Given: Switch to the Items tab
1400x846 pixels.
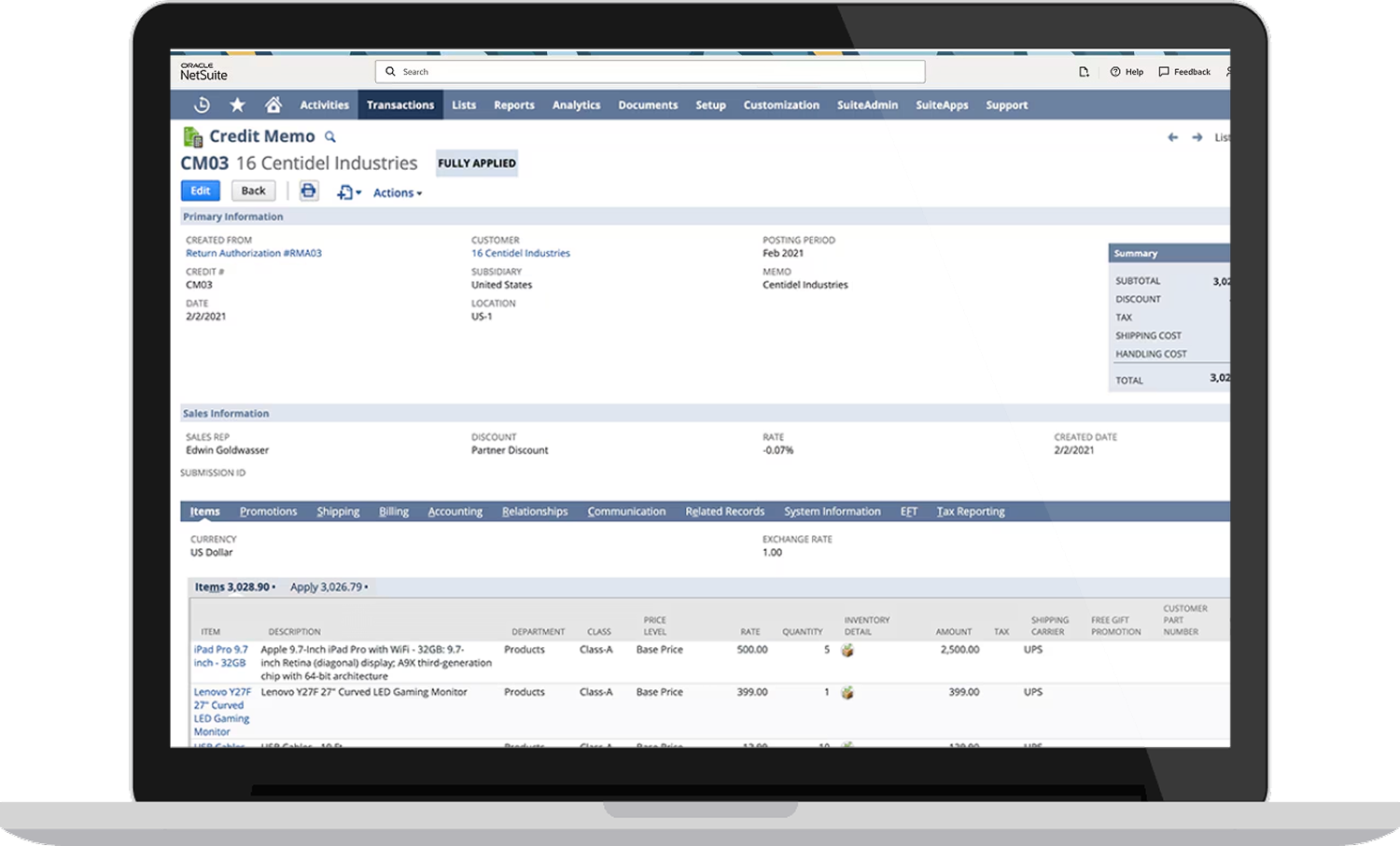Looking at the screenshot, I should [x=205, y=512].
